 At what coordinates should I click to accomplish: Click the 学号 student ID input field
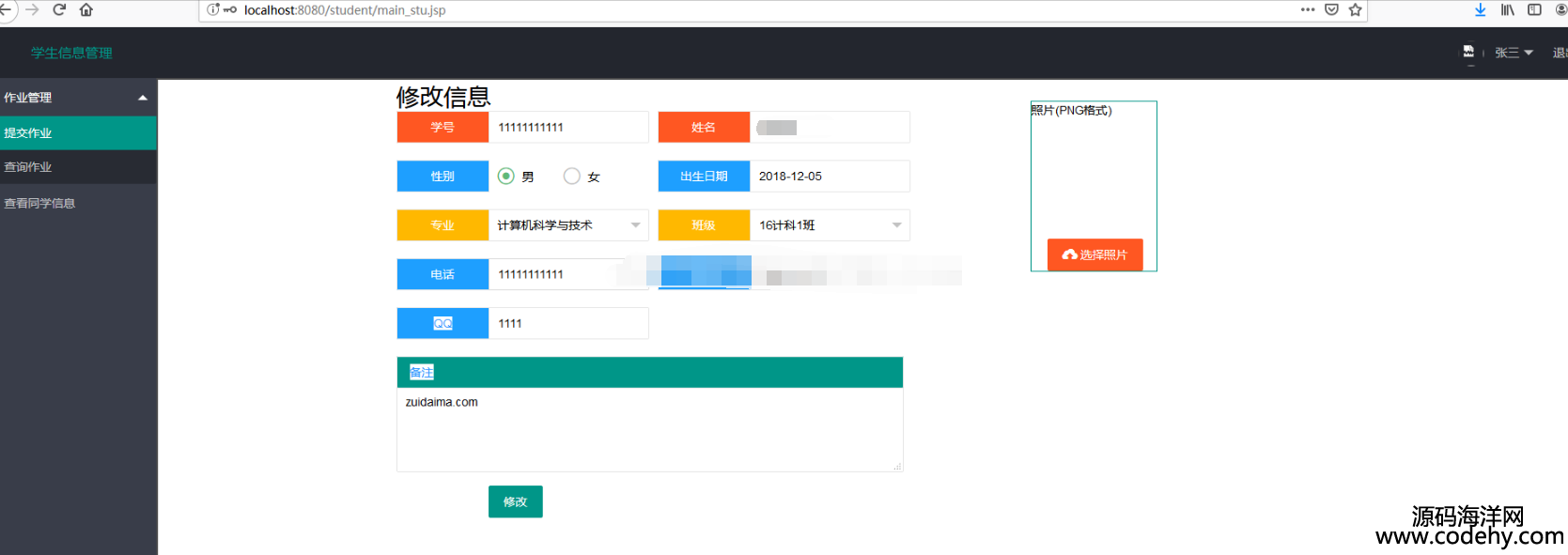pos(568,127)
